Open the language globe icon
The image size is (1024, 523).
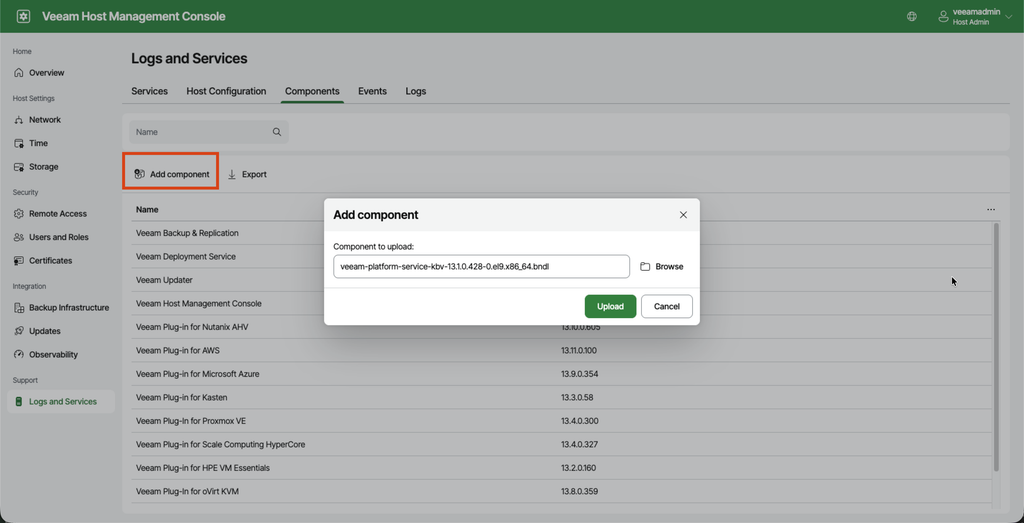tap(912, 16)
